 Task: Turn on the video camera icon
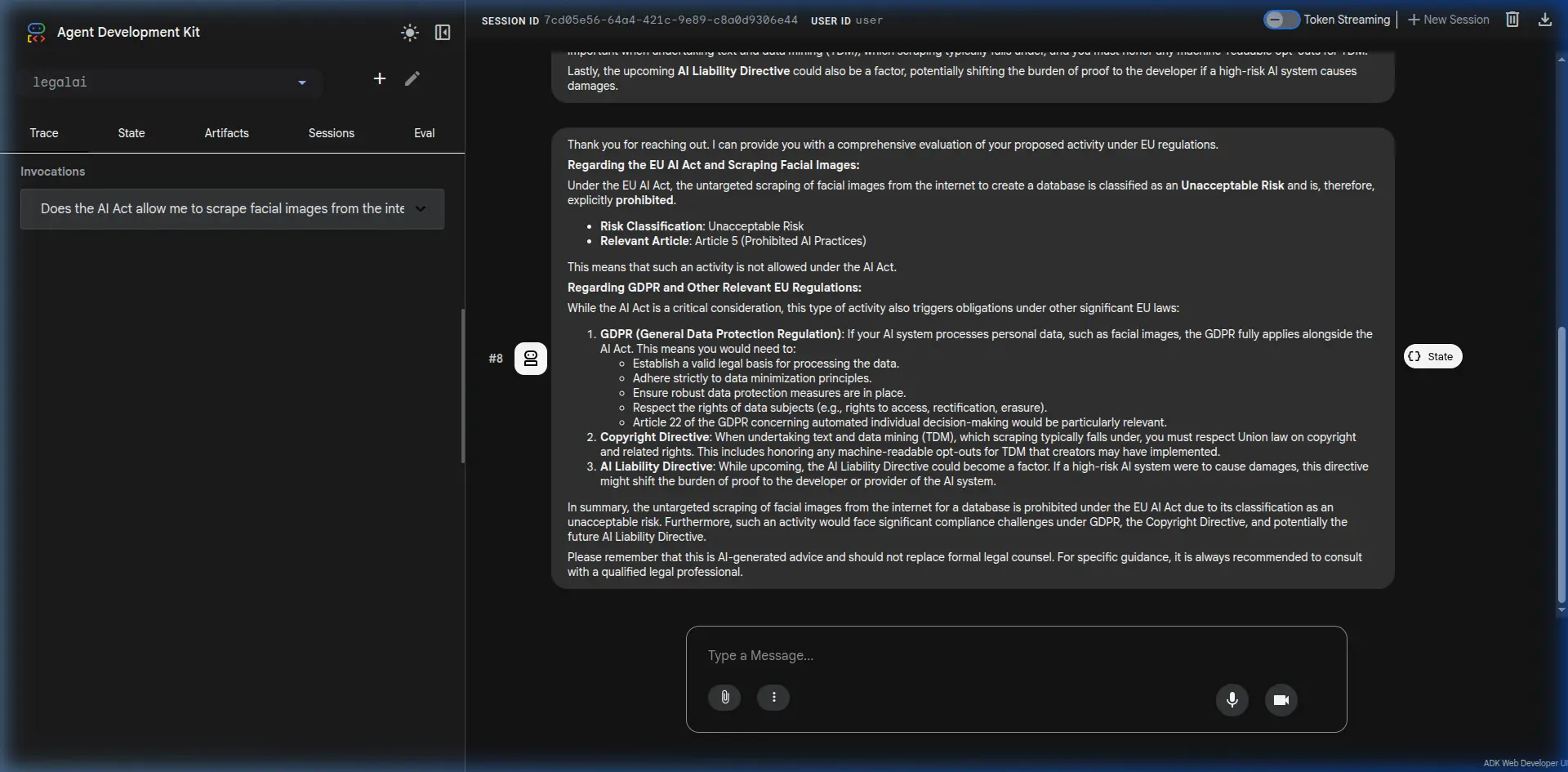click(x=1281, y=700)
